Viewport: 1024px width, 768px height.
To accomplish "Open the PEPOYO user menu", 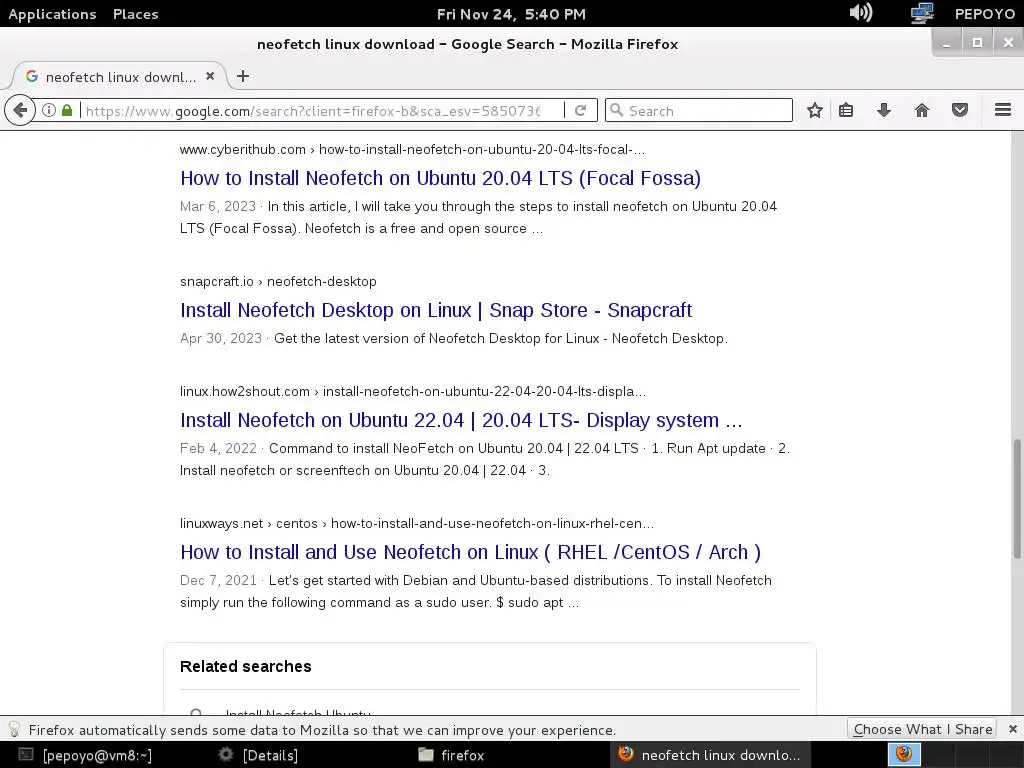I will (985, 14).
